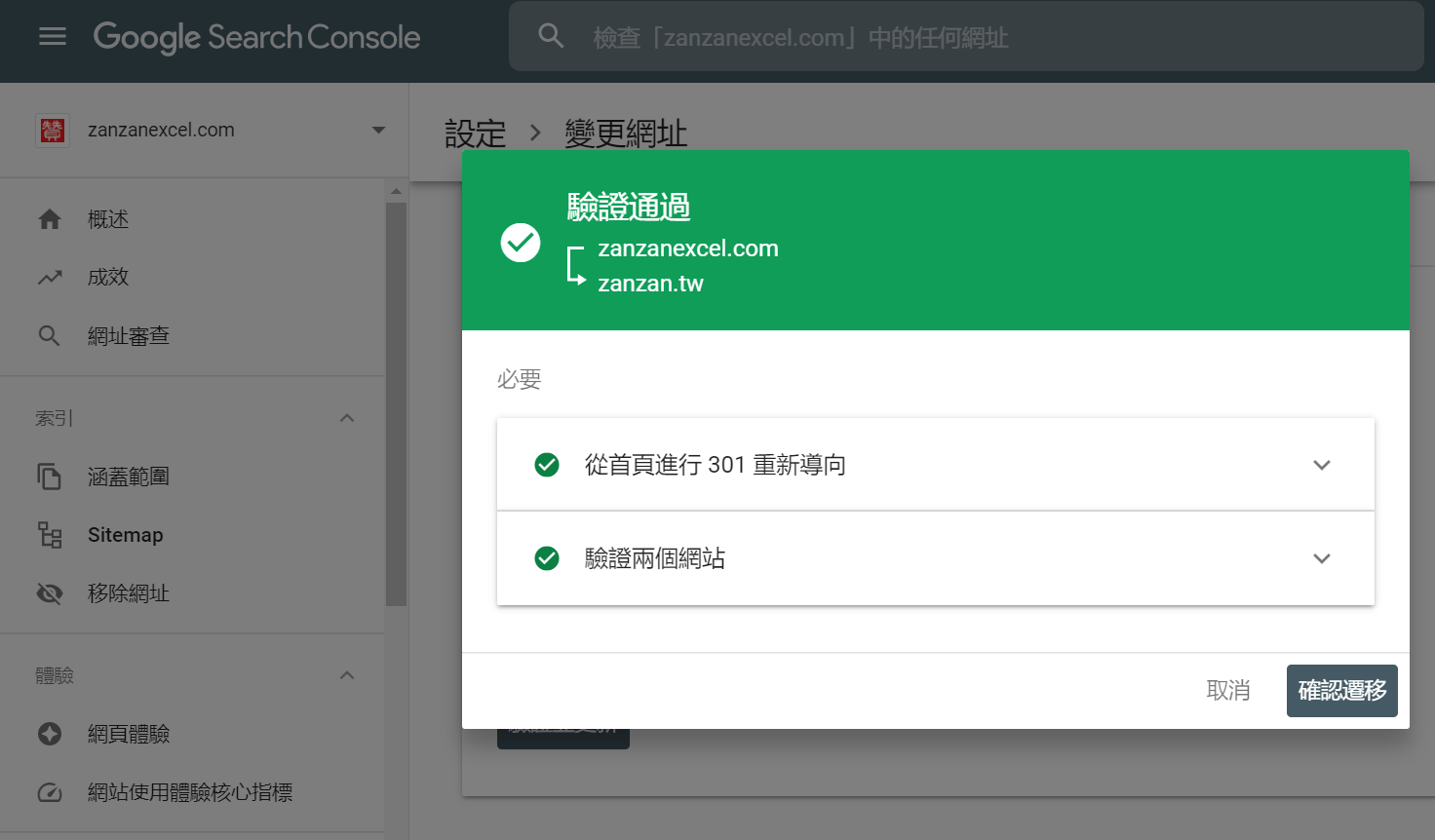Click the 索引 section label
Image resolution: width=1435 pixels, height=840 pixels.
(x=54, y=418)
